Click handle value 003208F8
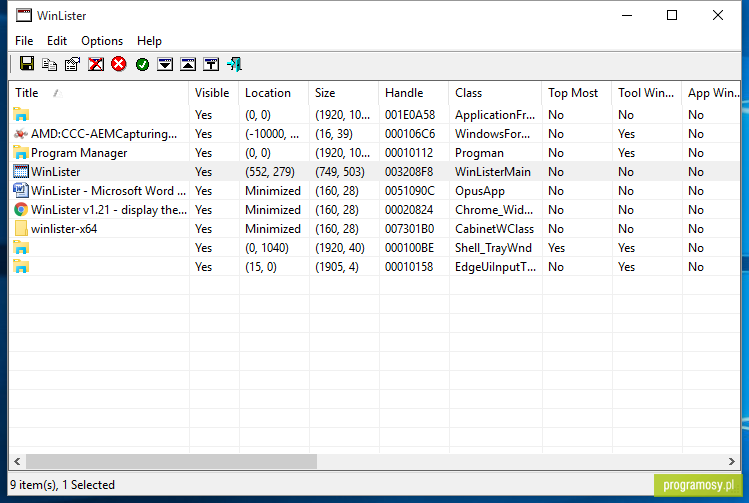749x503 pixels. [409, 172]
